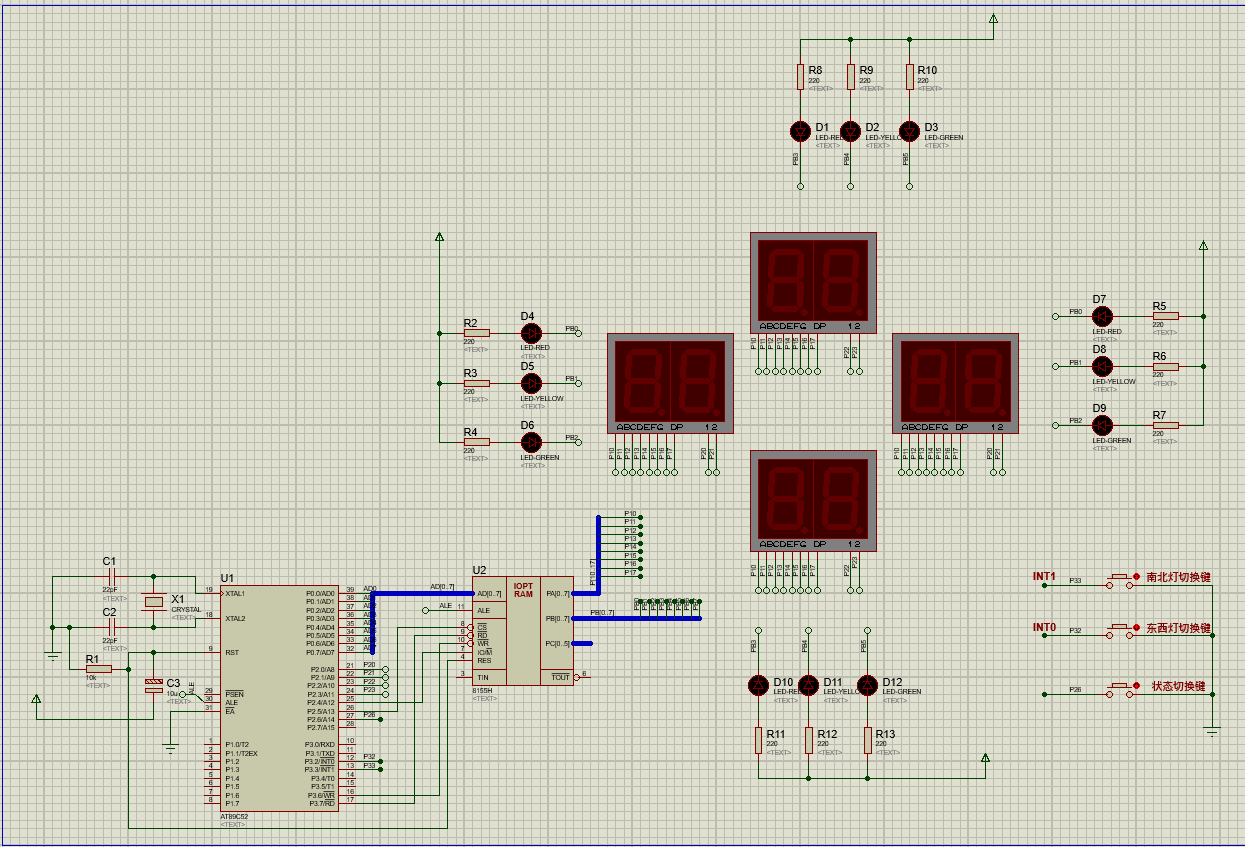Click the AD[0..7] bus label near U2

[x=442, y=587]
